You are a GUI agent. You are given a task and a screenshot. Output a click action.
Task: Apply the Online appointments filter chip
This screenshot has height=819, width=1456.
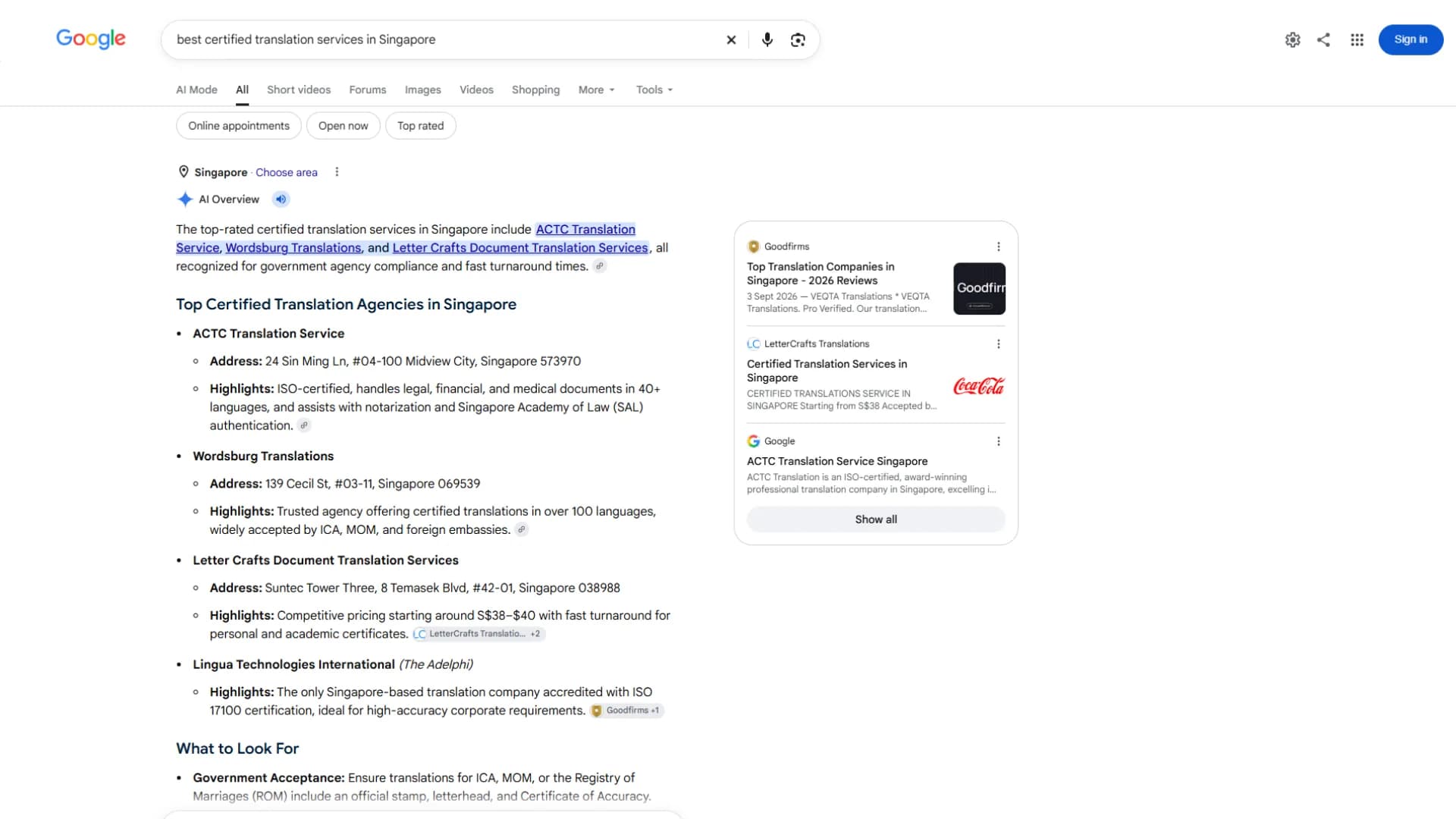[x=239, y=126]
